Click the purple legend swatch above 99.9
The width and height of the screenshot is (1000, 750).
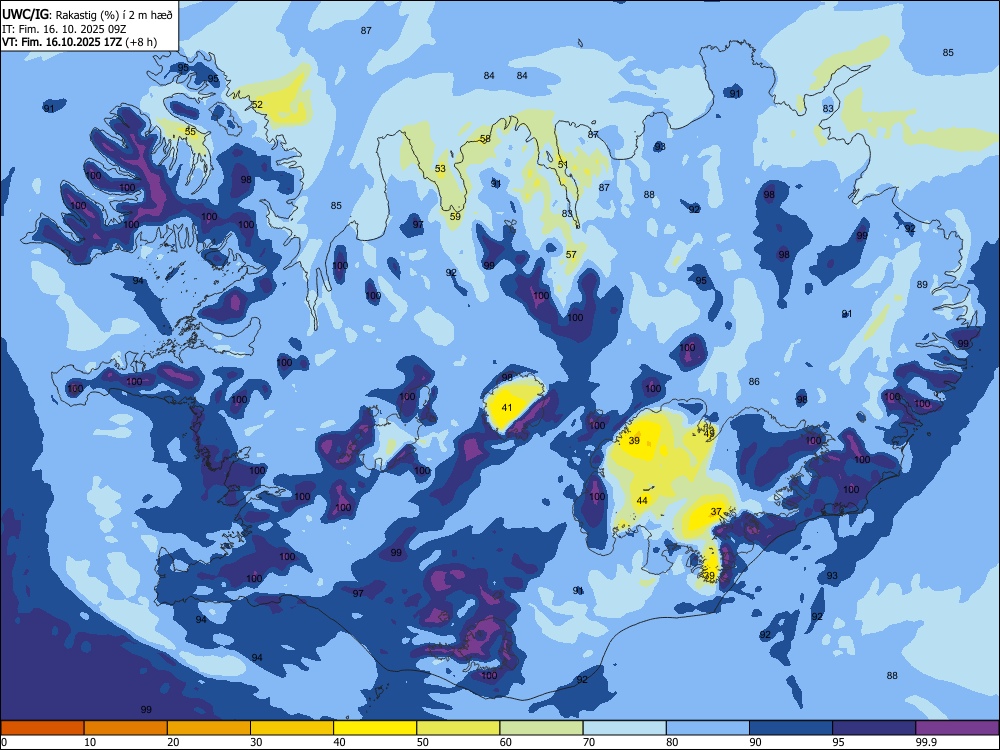pos(958,728)
